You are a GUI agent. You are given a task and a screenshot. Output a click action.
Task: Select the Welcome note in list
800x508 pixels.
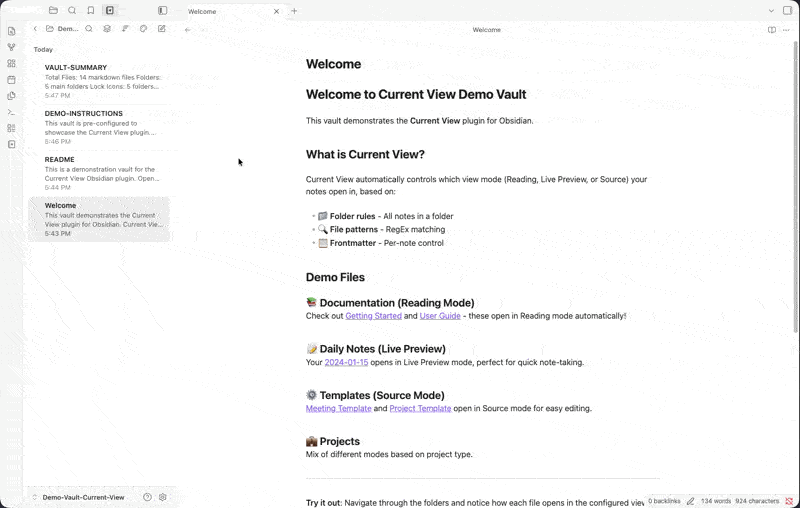[99, 219]
